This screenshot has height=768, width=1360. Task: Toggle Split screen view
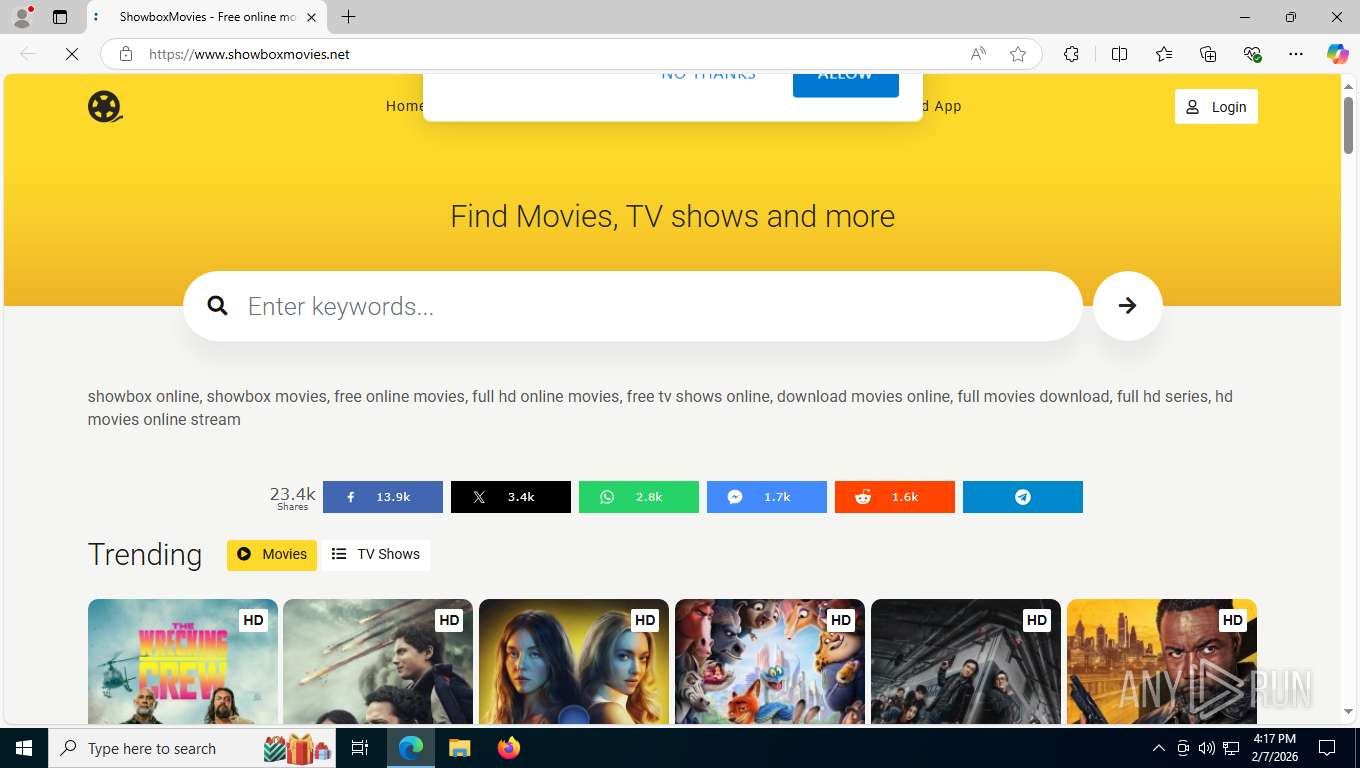(x=1119, y=54)
